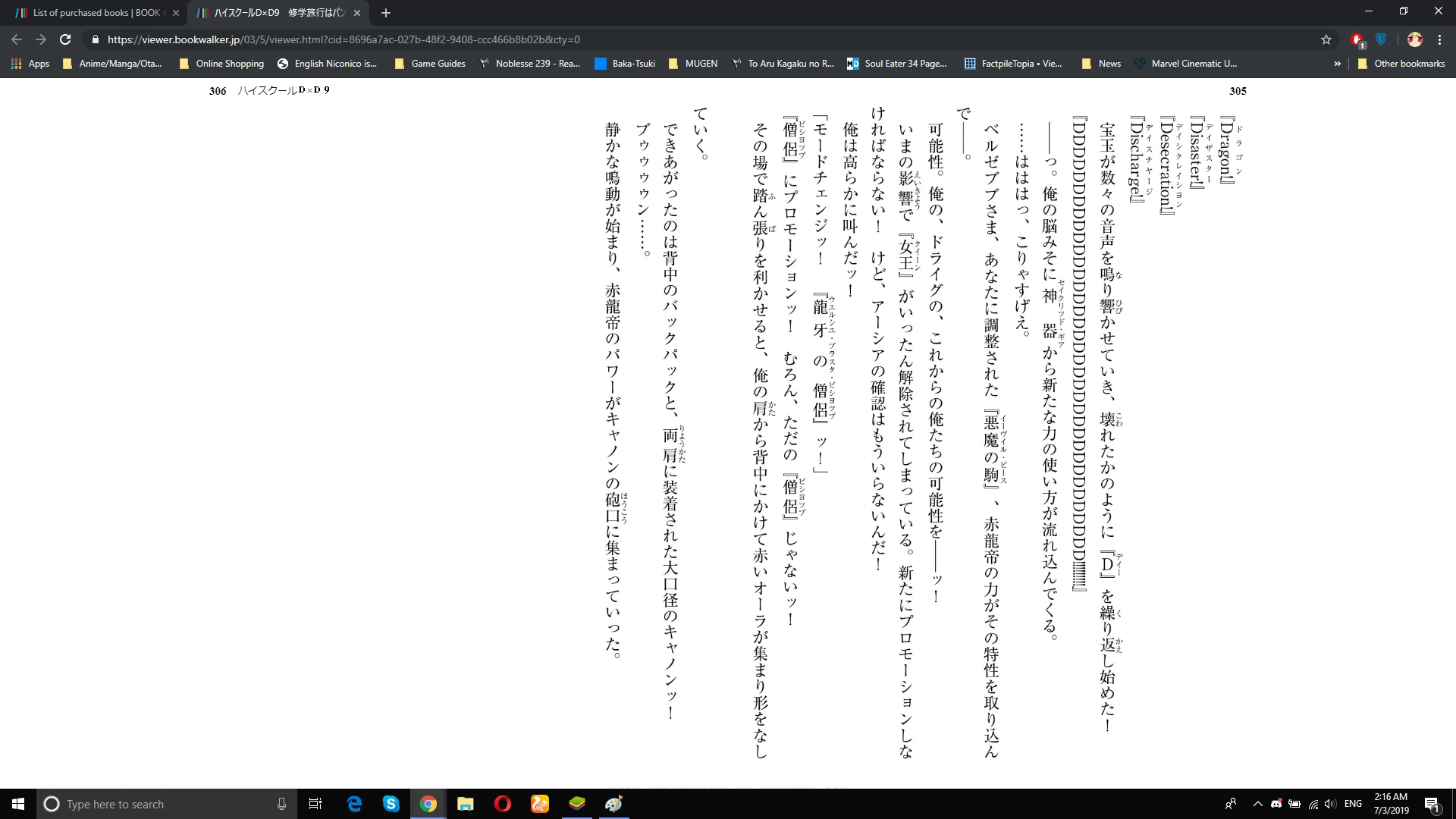Click the address bar URL
Screen dimensions: 1456x819
tap(344, 39)
